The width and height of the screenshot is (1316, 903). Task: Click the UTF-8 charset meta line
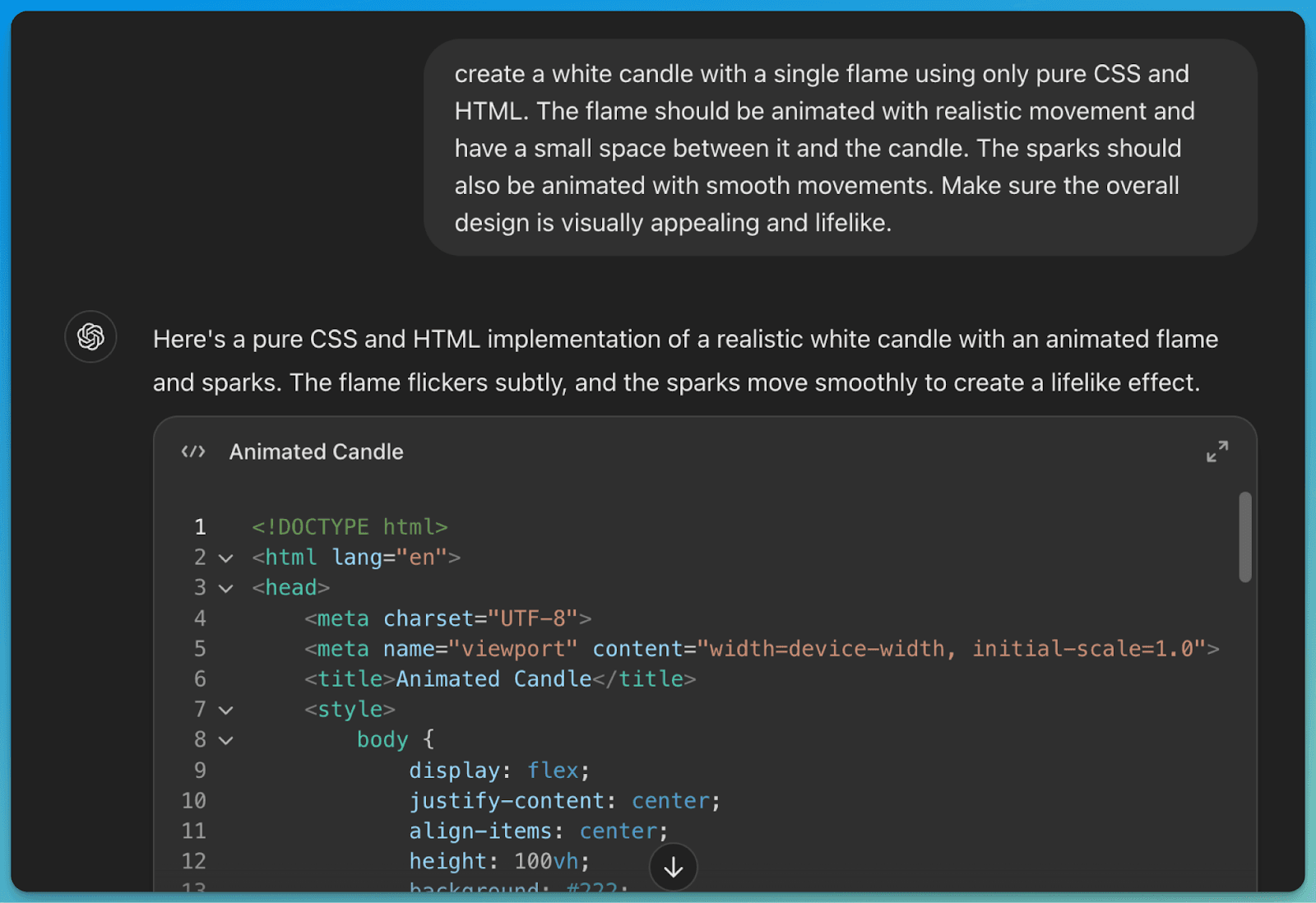[x=448, y=618]
